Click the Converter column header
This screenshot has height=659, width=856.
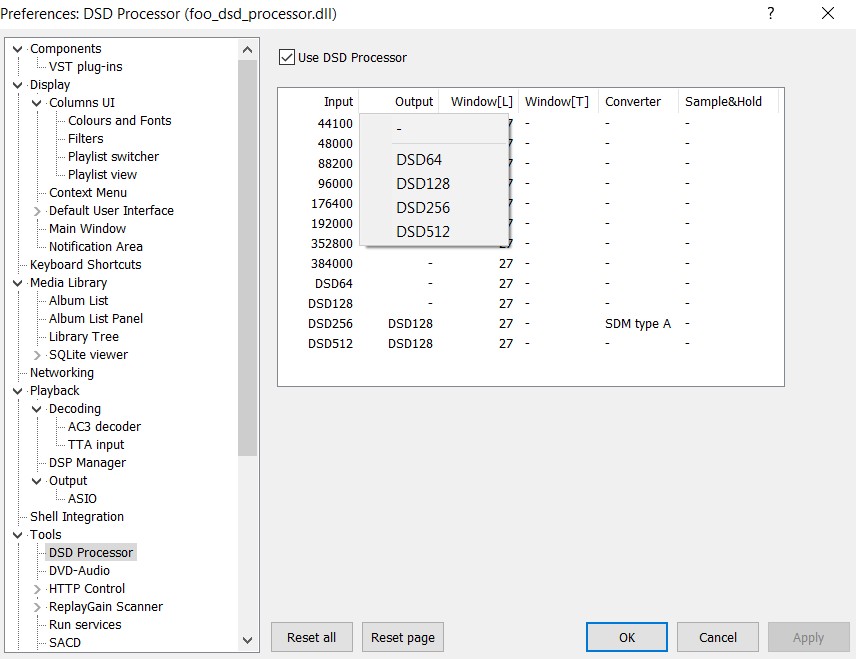point(633,101)
